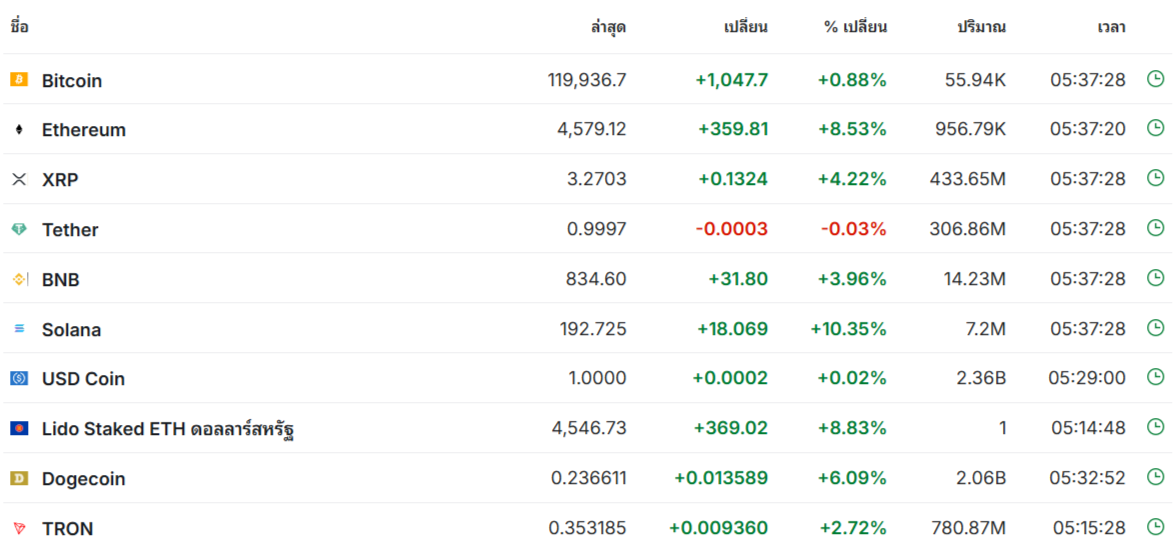
Task: Click the clock icon in Solana row
Action: click(x=1155, y=327)
